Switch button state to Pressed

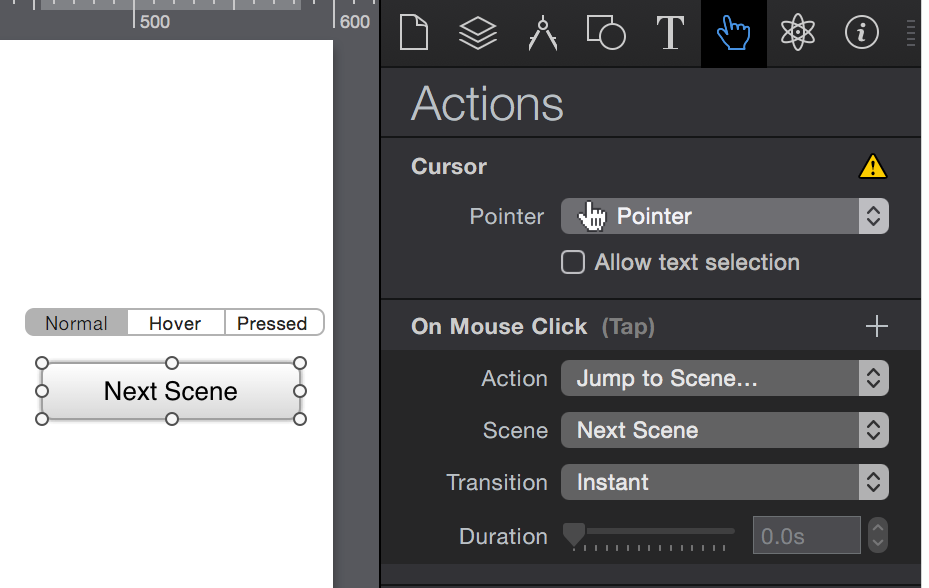point(272,323)
